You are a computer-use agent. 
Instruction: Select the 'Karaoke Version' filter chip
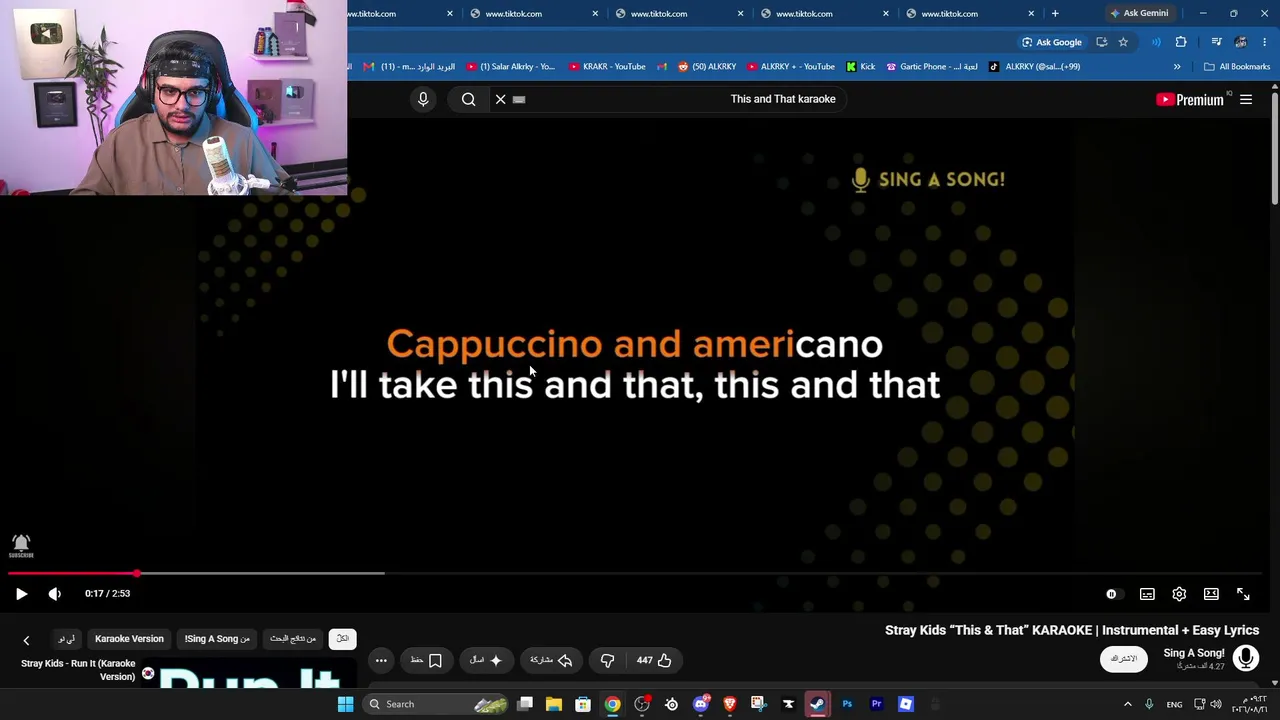(x=129, y=639)
